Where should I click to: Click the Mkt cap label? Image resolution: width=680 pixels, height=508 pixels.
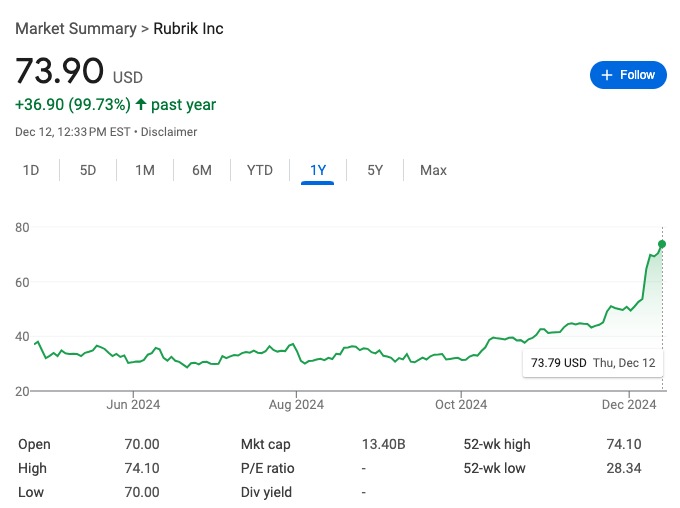click(x=265, y=444)
